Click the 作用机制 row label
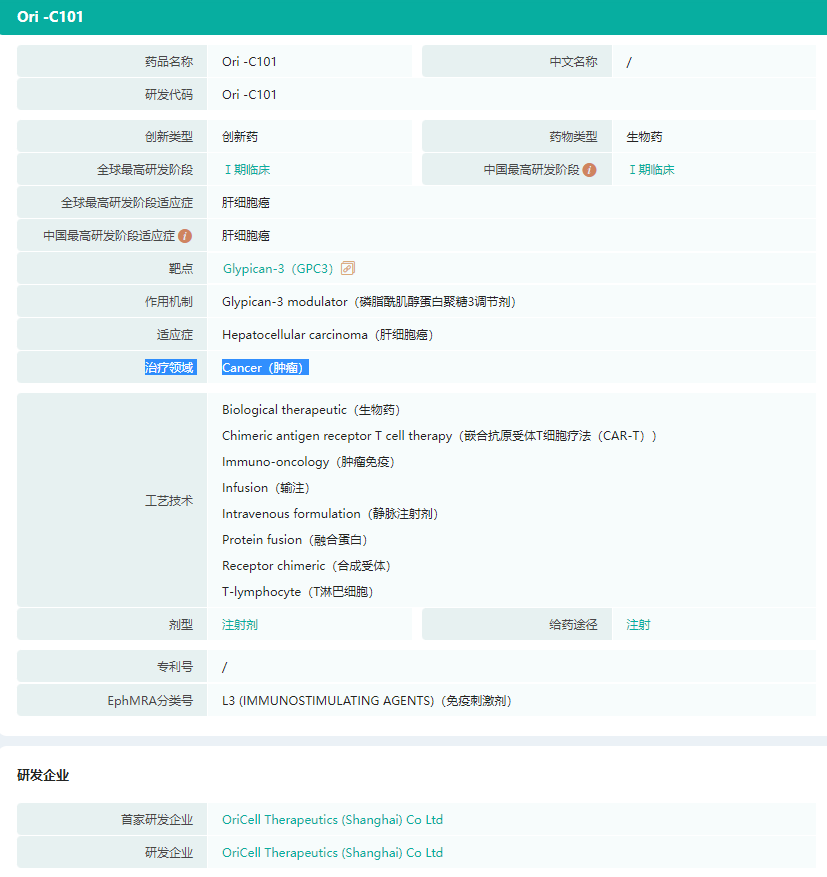The height and width of the screenshot is (877, 827). click(169, 301)
